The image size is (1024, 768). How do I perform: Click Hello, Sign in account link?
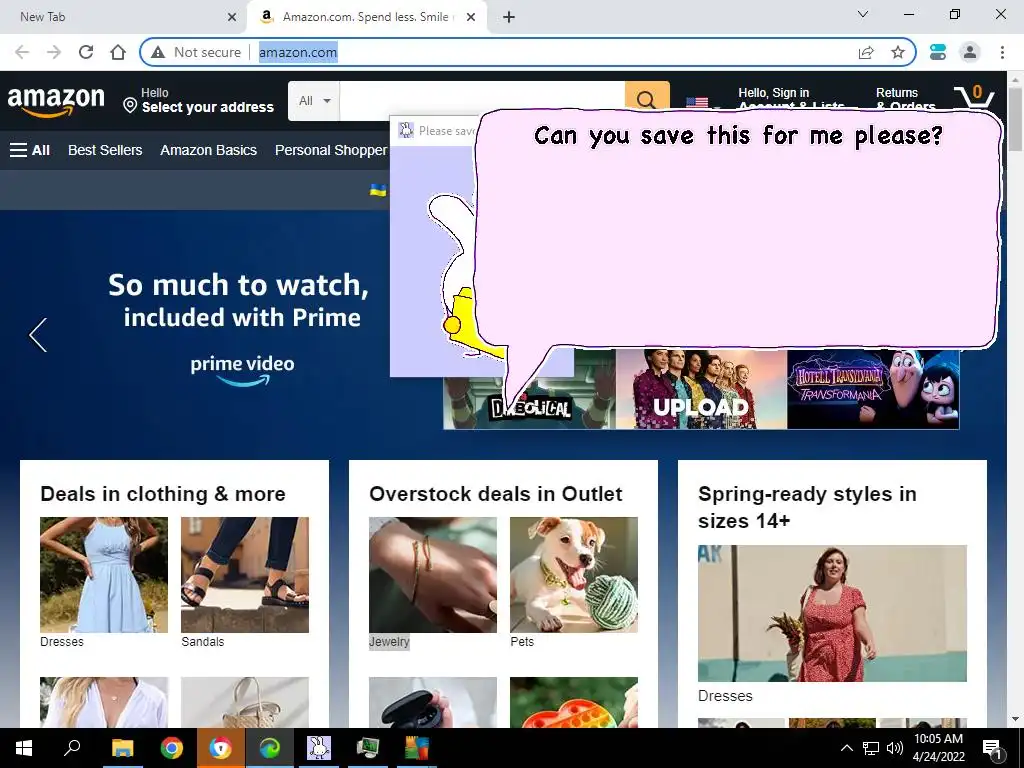[x=791, y=99]
